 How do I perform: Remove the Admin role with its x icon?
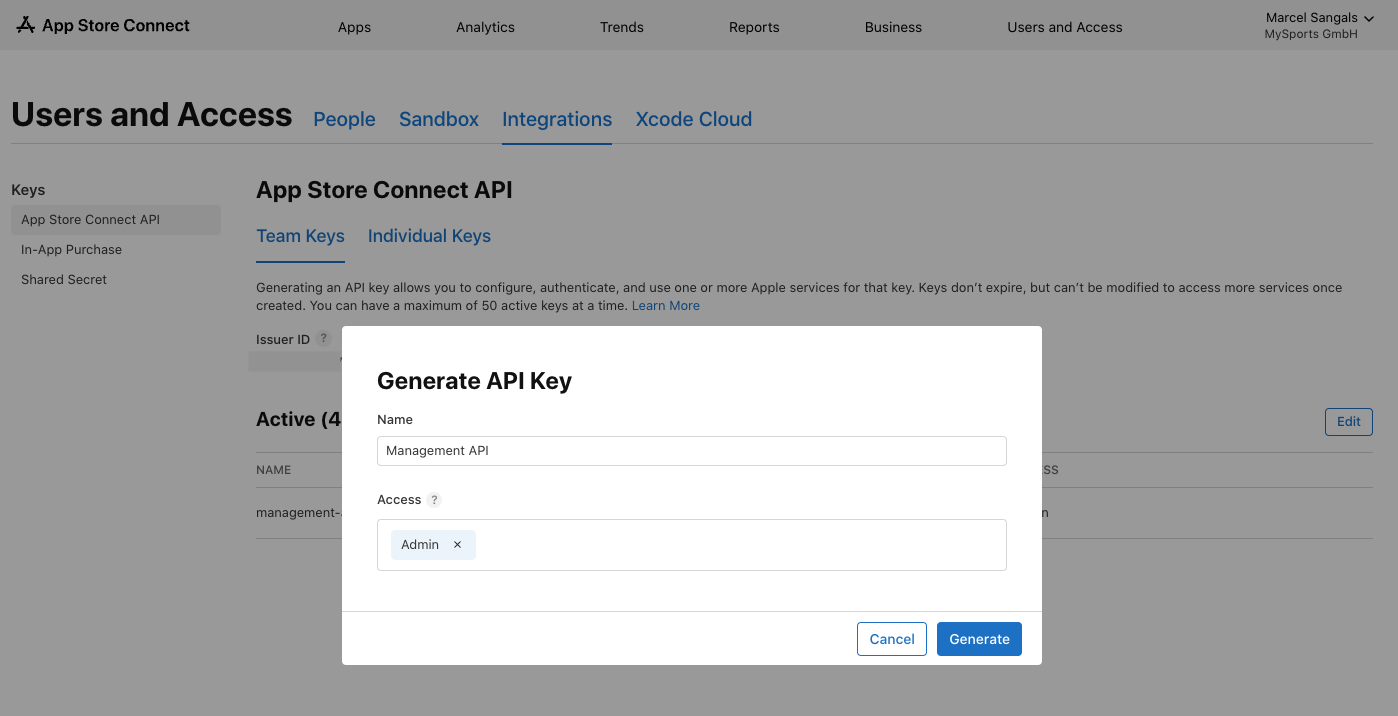pos(457,544)
